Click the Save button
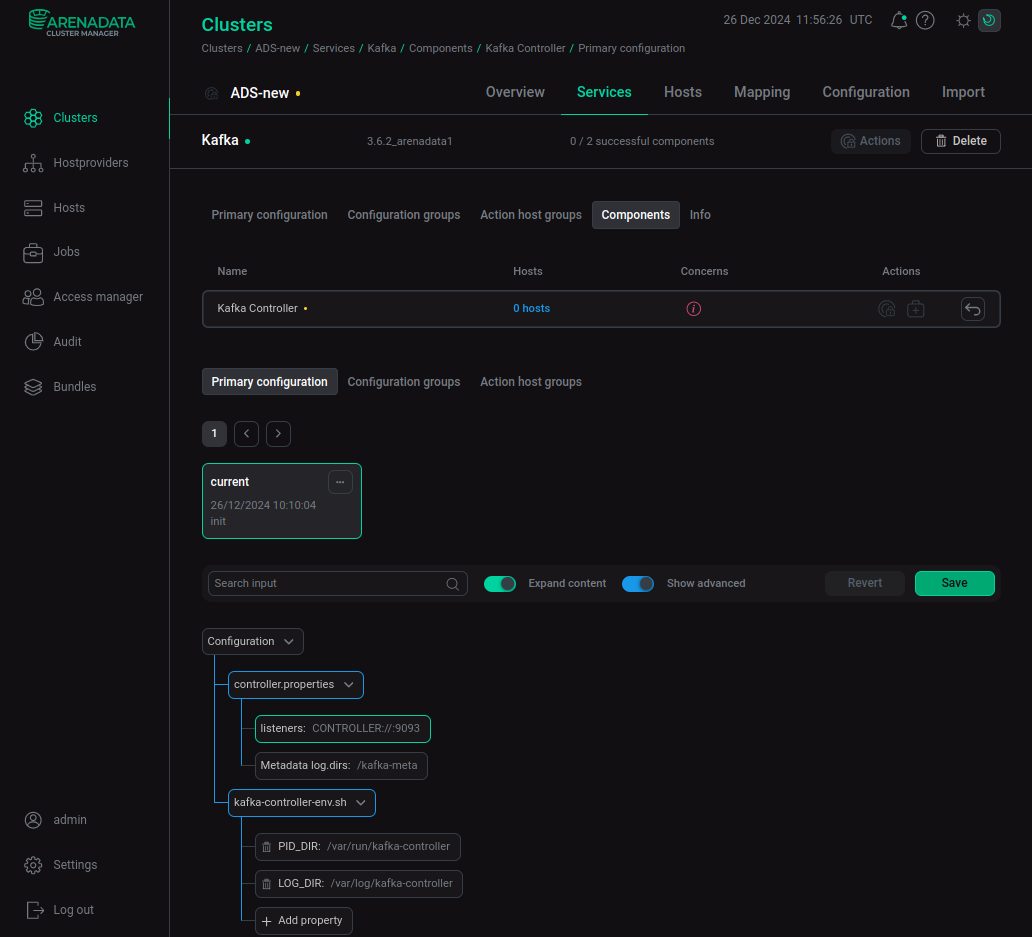The height and width of the screenshot is (937, 1032). pyautogui.click(x=954, y=584)
